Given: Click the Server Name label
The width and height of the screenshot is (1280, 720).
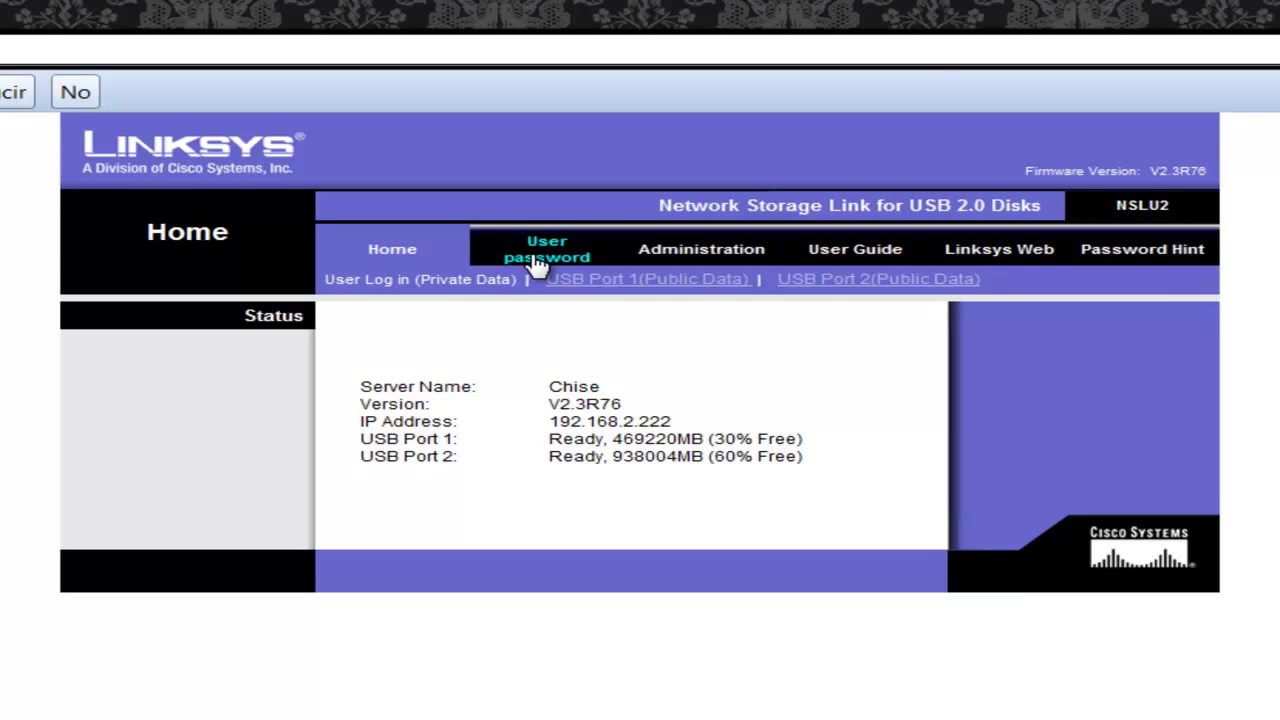Looking at the screenshot, I should [x=418, y=387].
